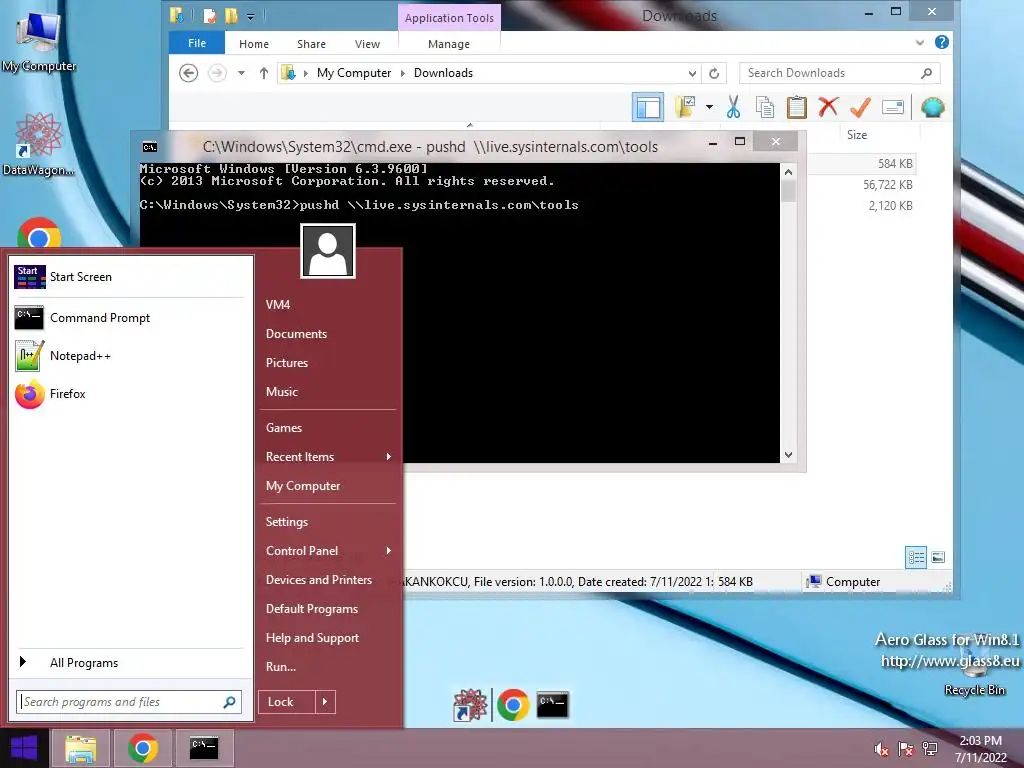The width and height of the screenshot is (1024, 768).
Task: Click the red X Delete icon
Action: click(x=828, y=106)
